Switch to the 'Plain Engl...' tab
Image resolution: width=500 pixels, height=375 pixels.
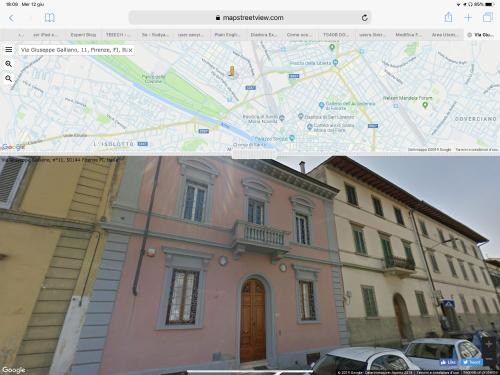pyautogui.click(x=227, y=35)
